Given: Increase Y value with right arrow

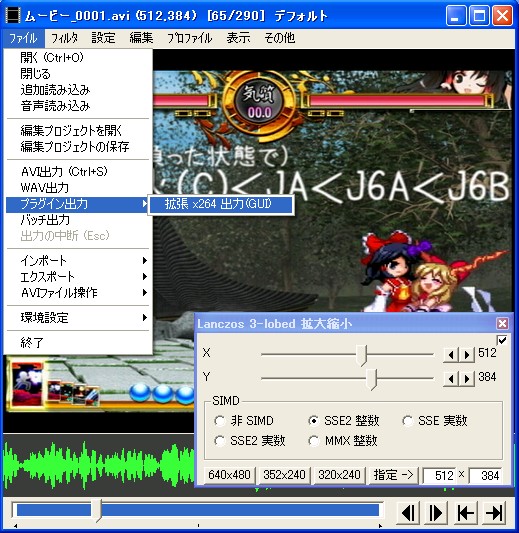Looking at the screenshot, I should pos(467,379).
